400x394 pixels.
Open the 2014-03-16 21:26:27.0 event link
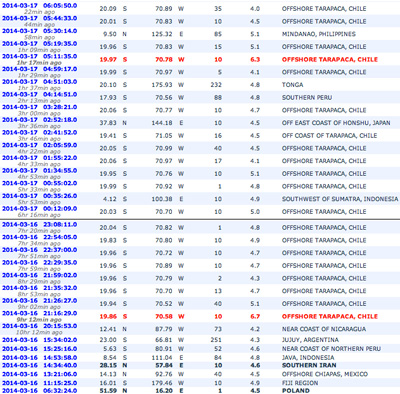(40, 300)
